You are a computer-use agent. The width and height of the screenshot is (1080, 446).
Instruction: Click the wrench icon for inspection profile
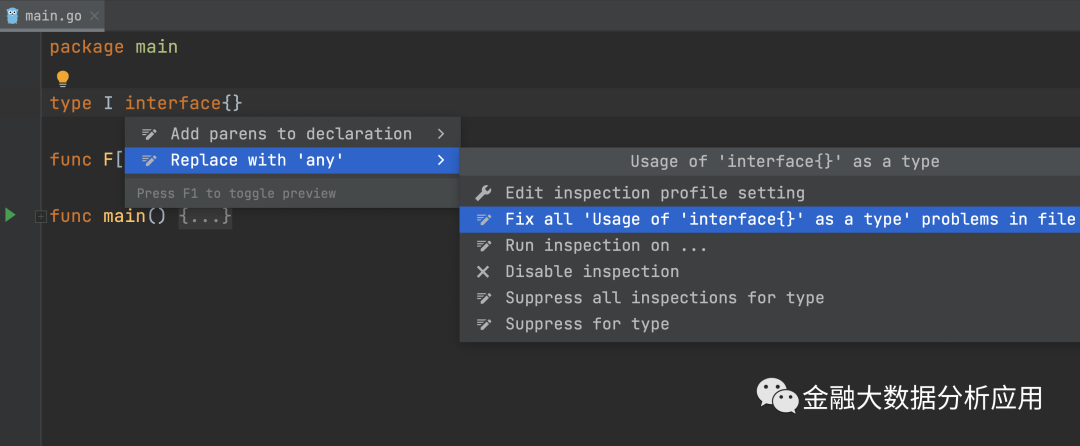483,193
